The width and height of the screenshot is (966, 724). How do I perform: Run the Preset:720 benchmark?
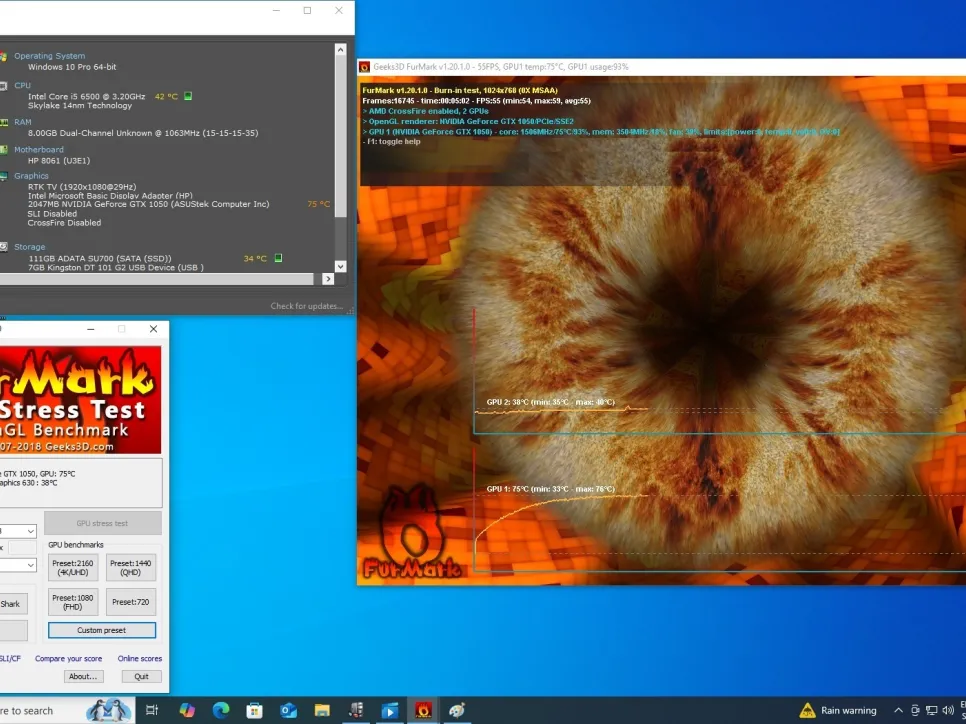131,602
